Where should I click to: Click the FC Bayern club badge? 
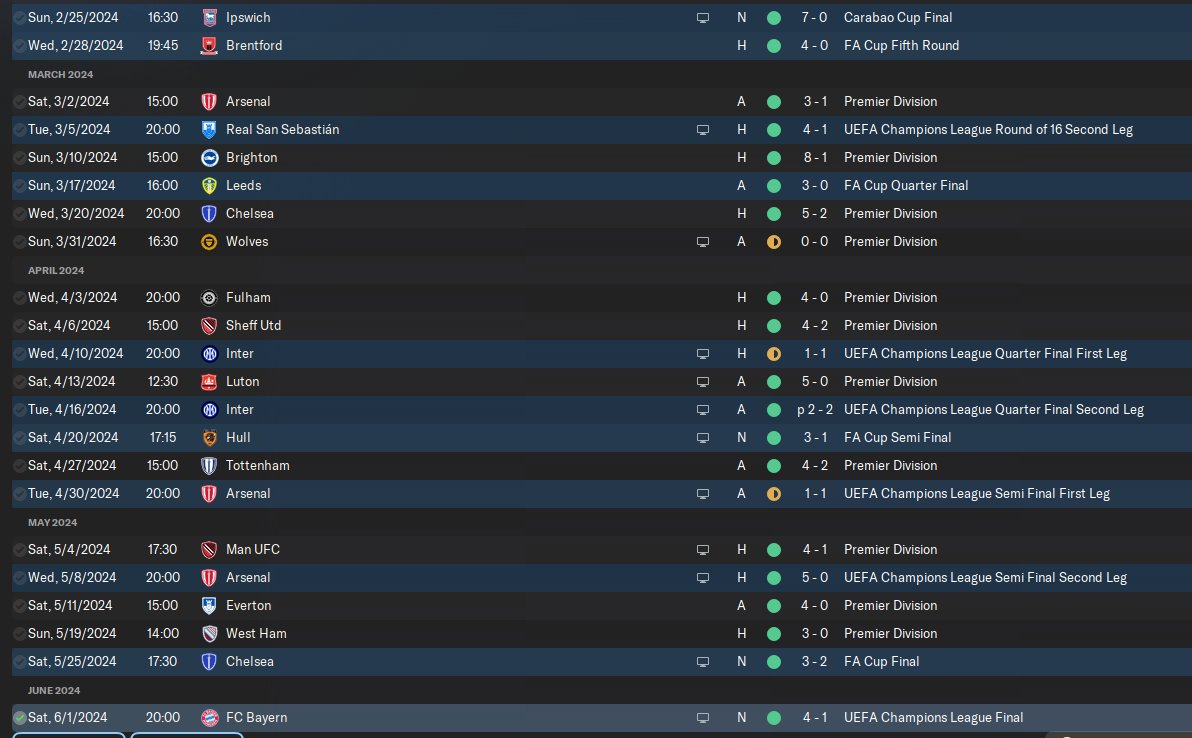[x=209, y=717]
